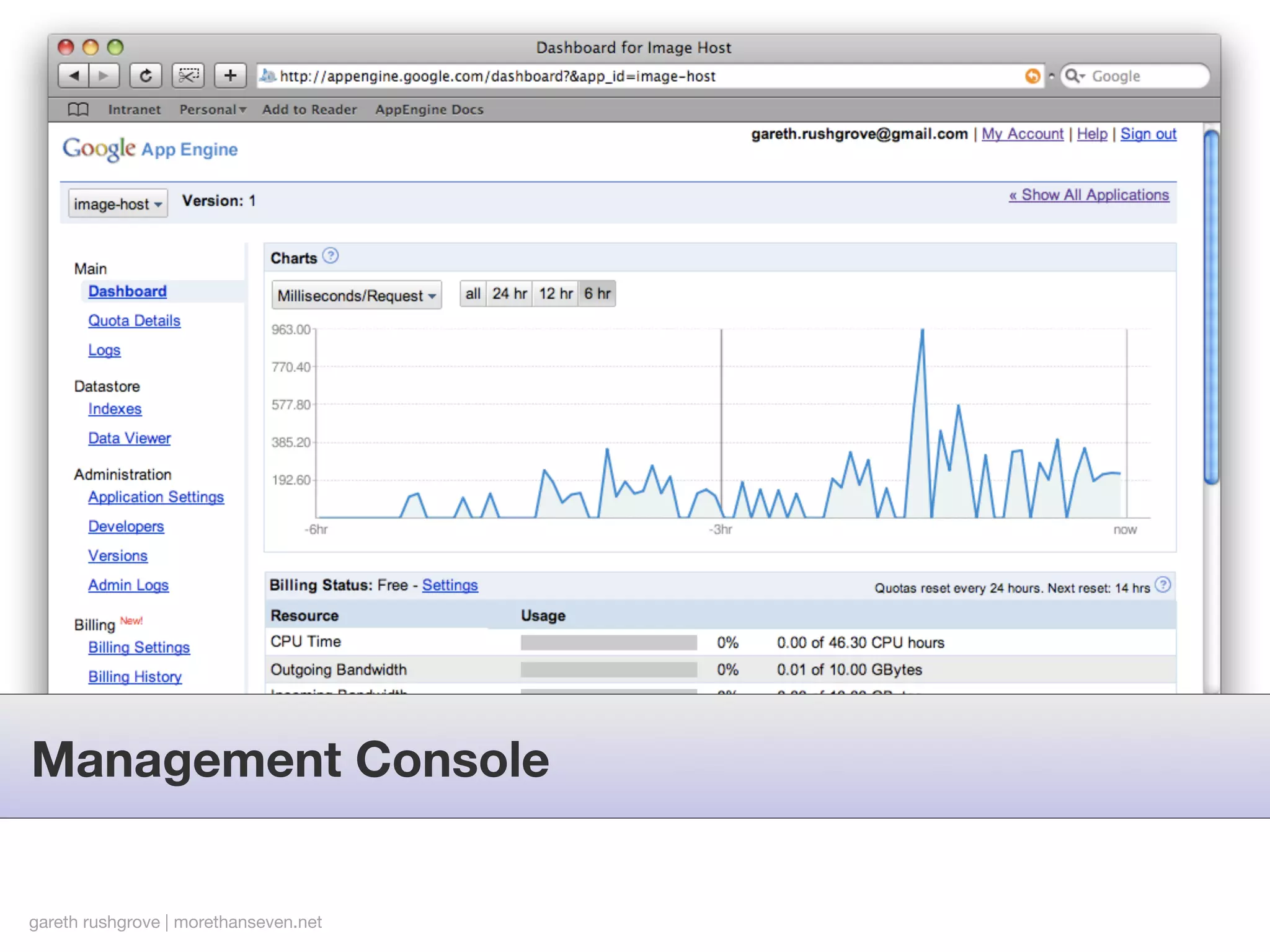This screenshot has width=1270, height=952.
Task: Click the site favicon in the address bar
Action: coord(267,76)
